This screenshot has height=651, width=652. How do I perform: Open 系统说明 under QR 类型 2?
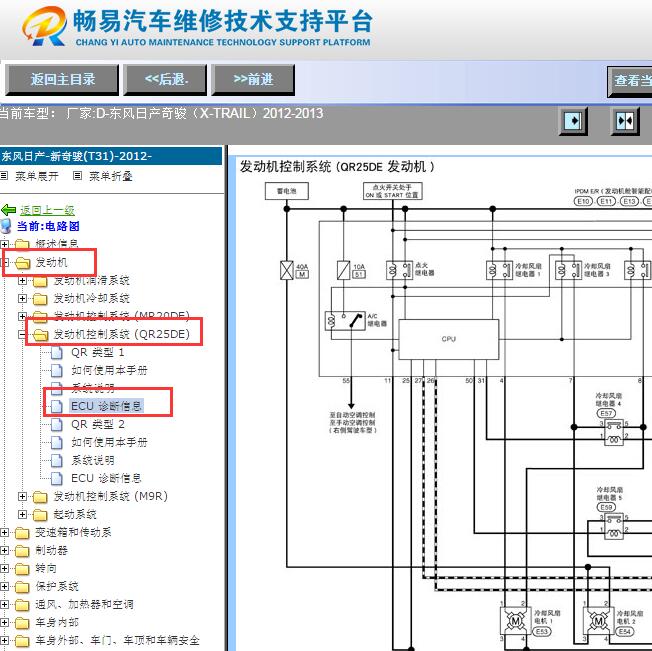93,460
